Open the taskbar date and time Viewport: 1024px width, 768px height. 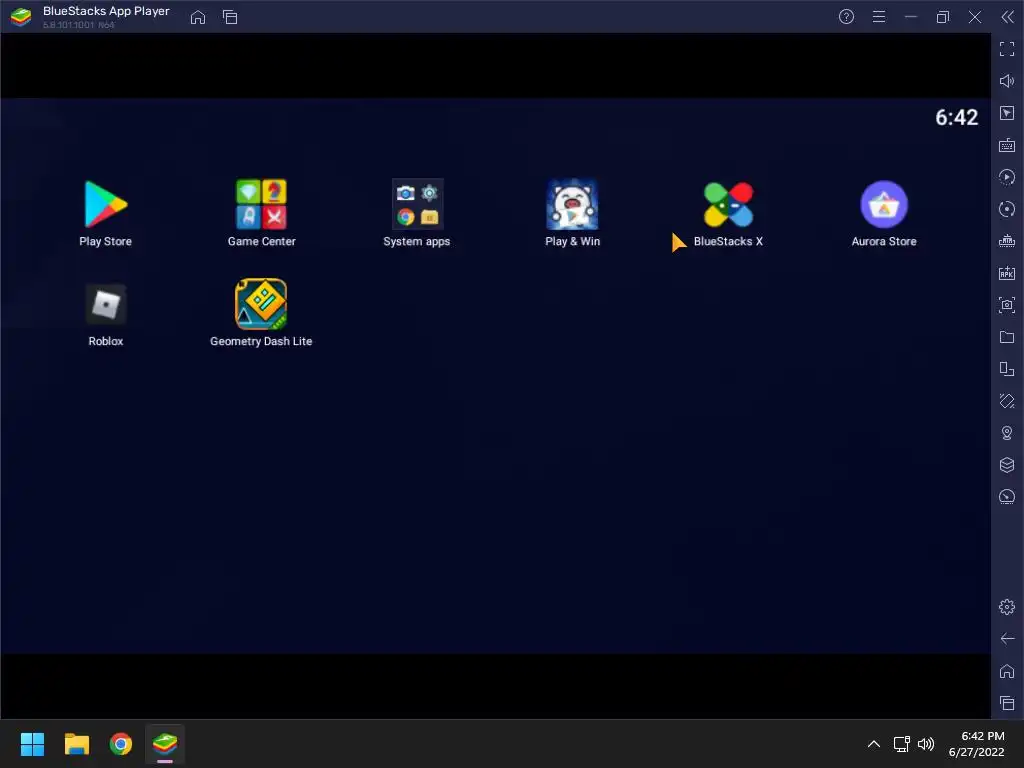tap(976, 744)
